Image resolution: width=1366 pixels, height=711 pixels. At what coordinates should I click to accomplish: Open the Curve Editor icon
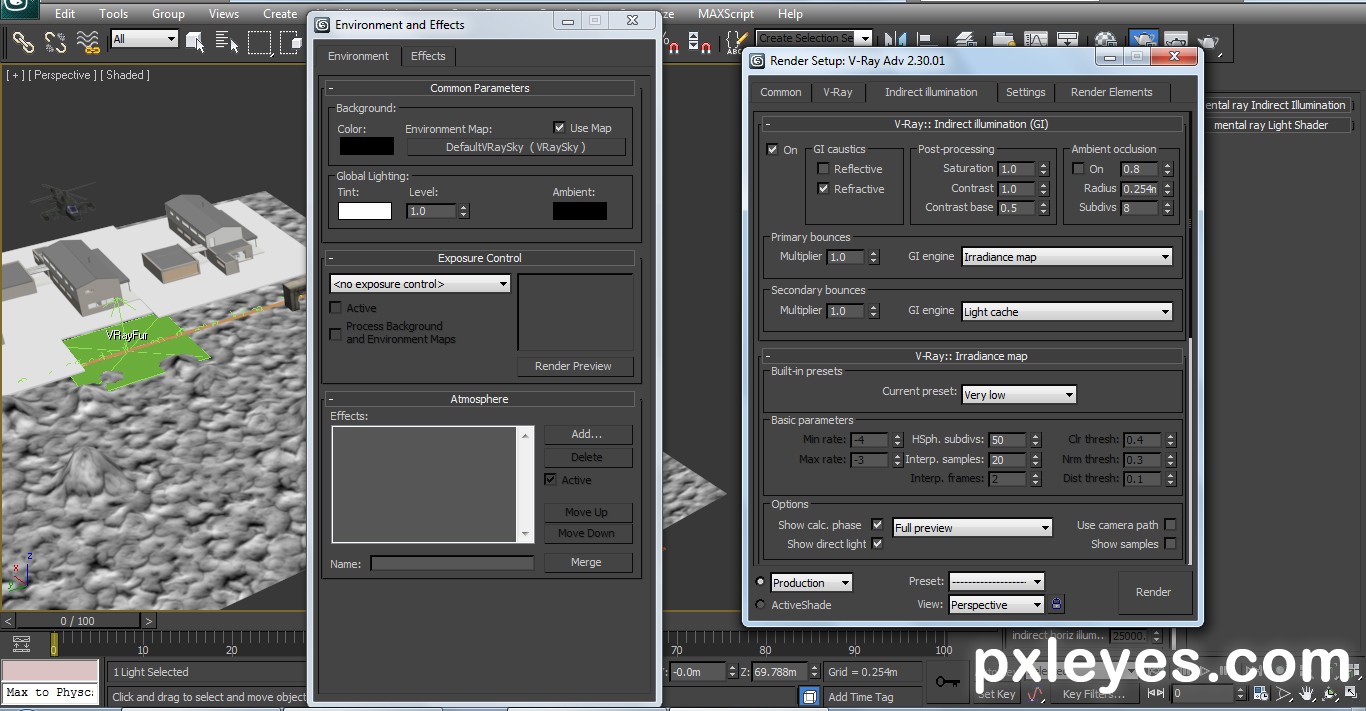coord(1036,40)
